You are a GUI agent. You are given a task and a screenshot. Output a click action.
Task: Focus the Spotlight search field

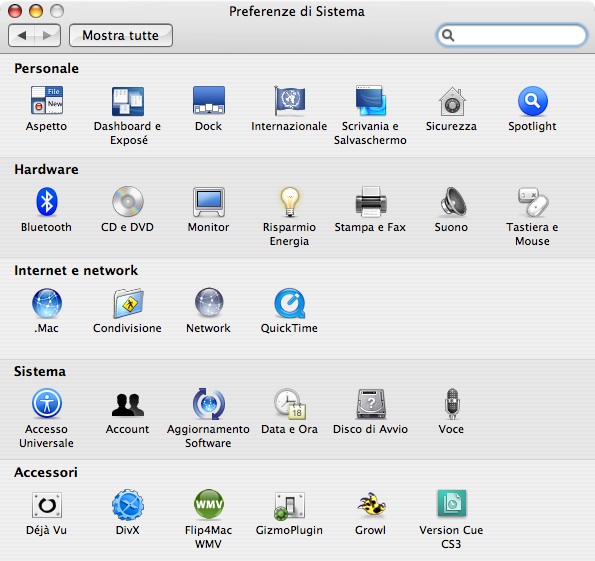click(x=512, y=35)
